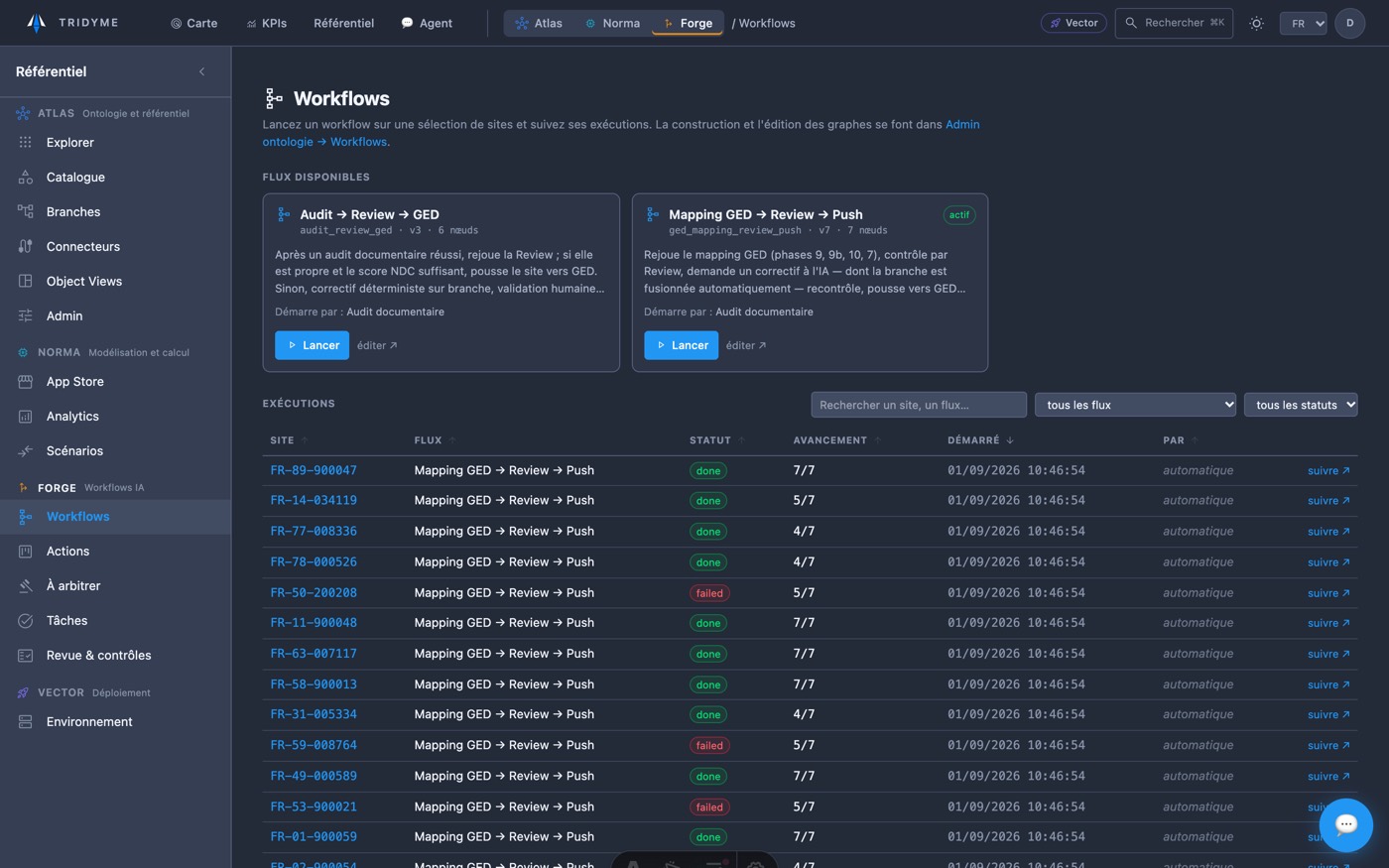Viewport: 1389px width, 868px height.
Task: Click the Vector button in the top bar
Action: pyautogui.click(x=1073, y=23)
